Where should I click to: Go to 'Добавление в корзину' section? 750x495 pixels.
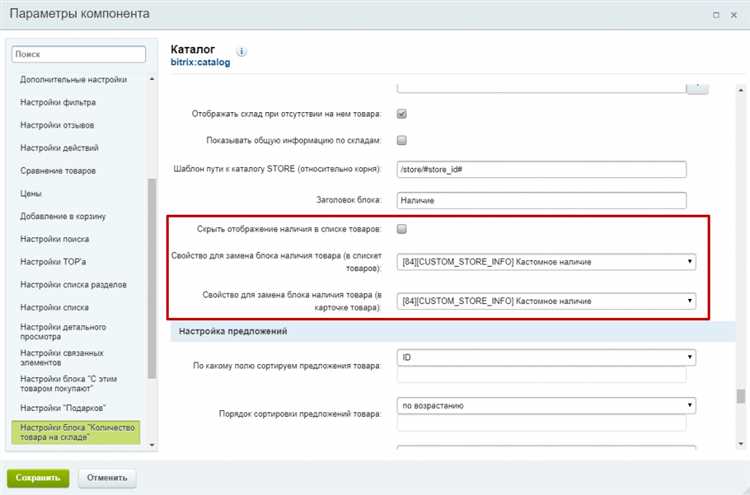click(x=63, y=217)
